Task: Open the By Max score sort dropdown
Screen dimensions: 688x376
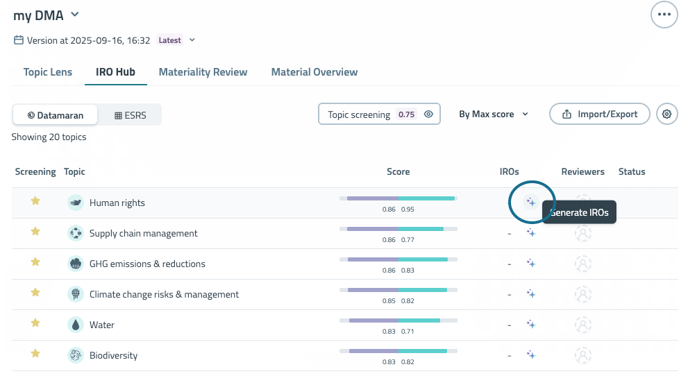Action: [x=494, y=114]
